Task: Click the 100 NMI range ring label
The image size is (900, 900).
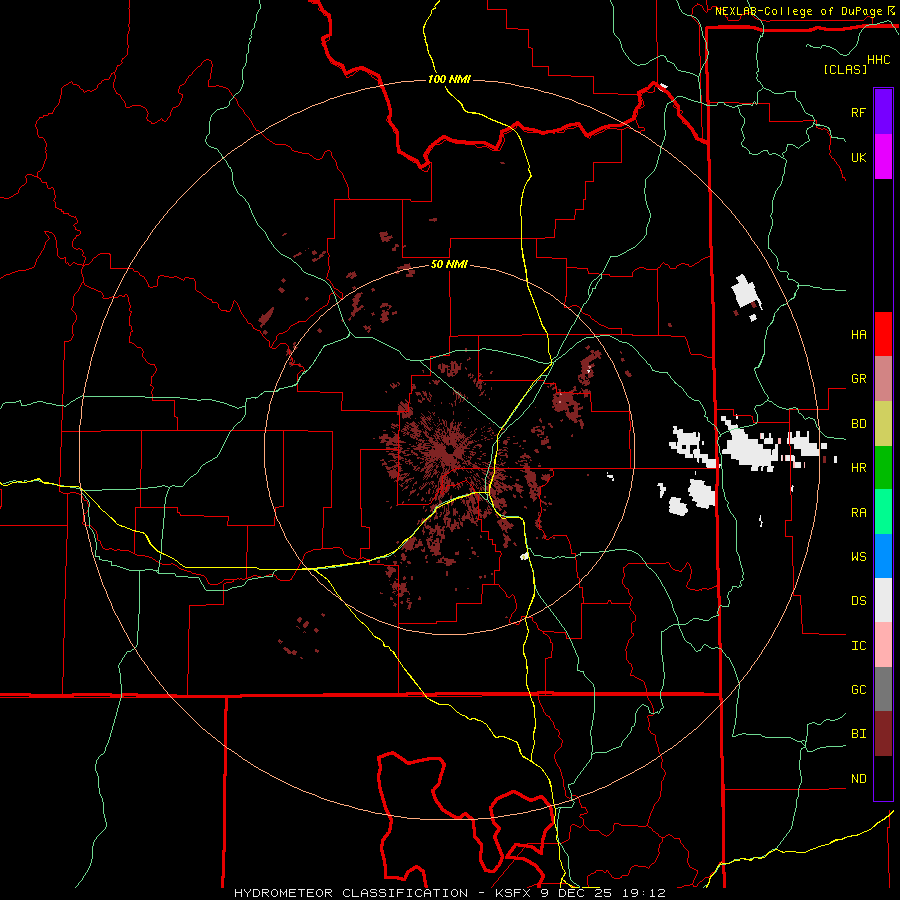Action: (449, 79)
